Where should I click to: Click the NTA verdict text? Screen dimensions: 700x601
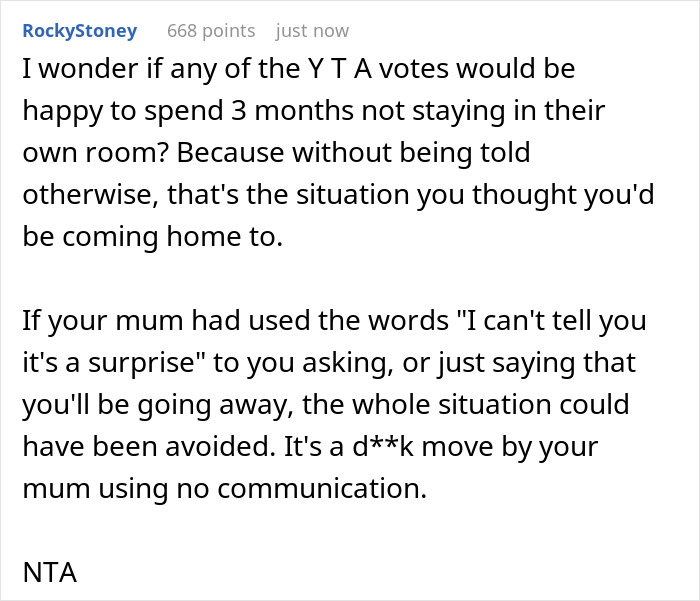click(49, 575)
